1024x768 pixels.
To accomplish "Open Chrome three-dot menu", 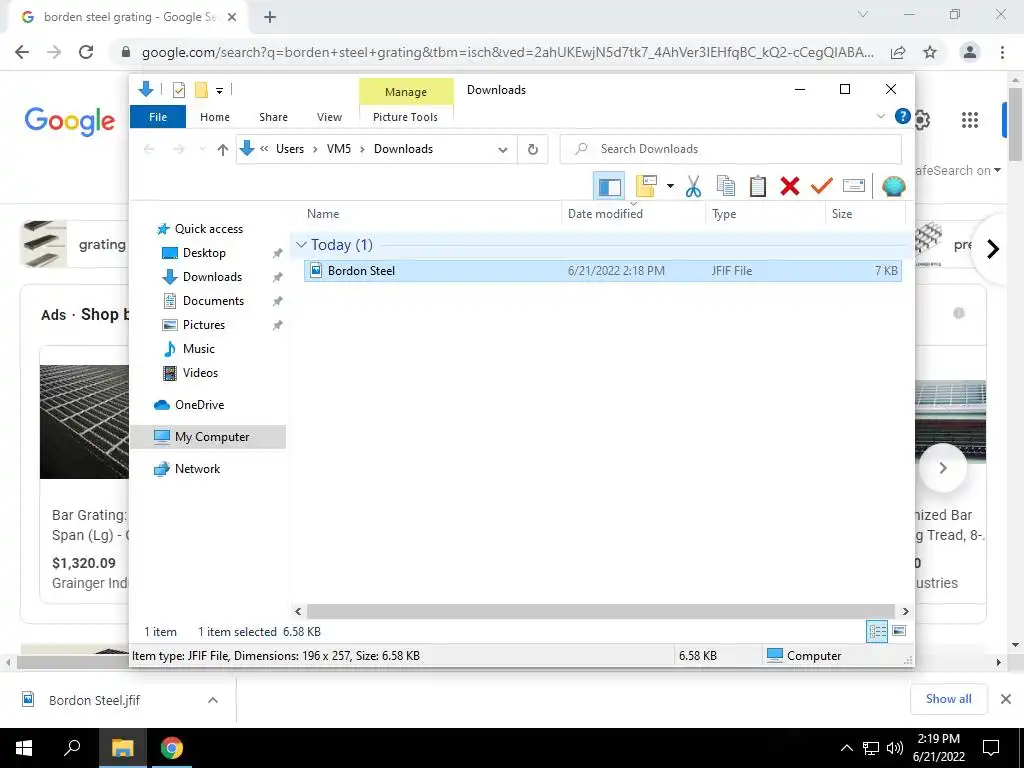I will pos(1002,52).
